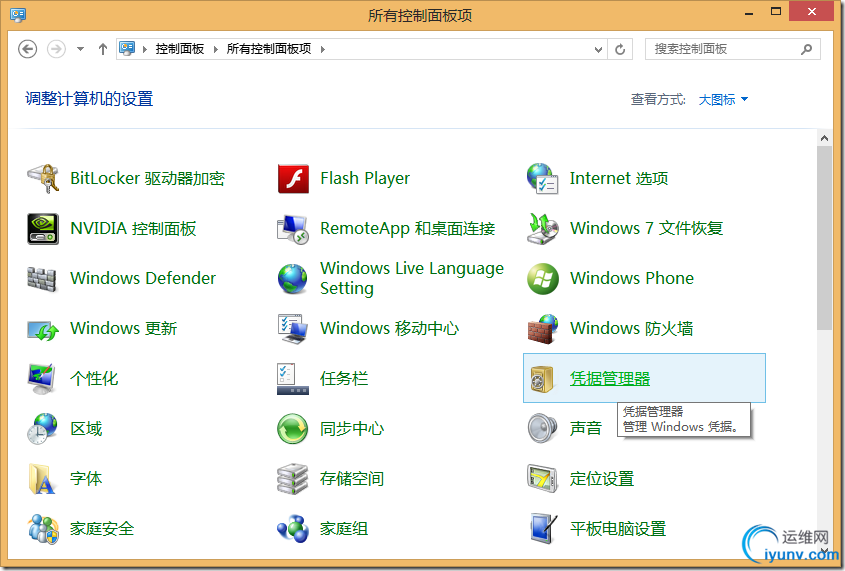Click the 所有控制面板项 breadcrumb segment
The width and height of the screenshot is (845, 571).
[269, 49]
